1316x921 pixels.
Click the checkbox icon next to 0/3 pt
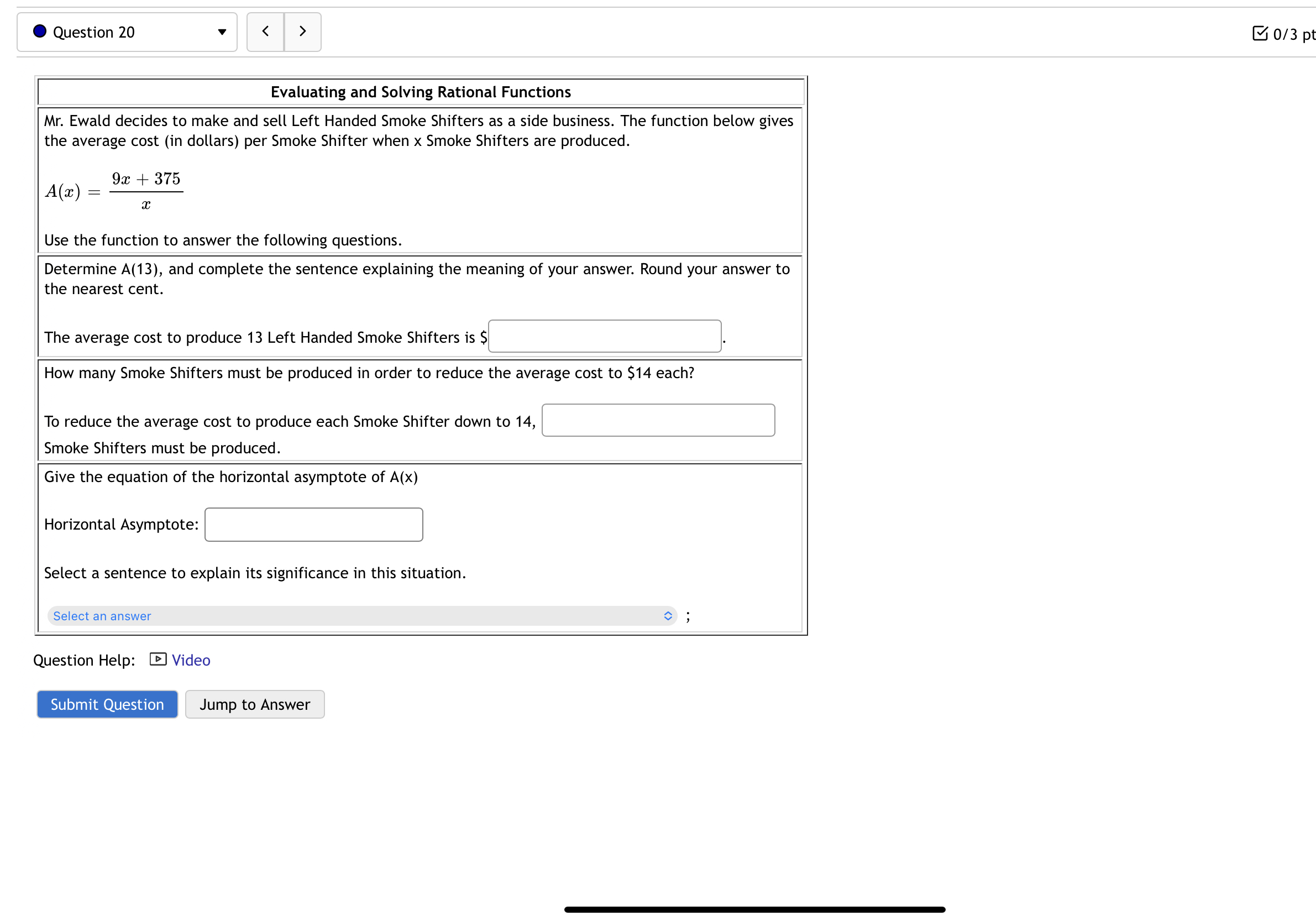(x=1259, y=34)
